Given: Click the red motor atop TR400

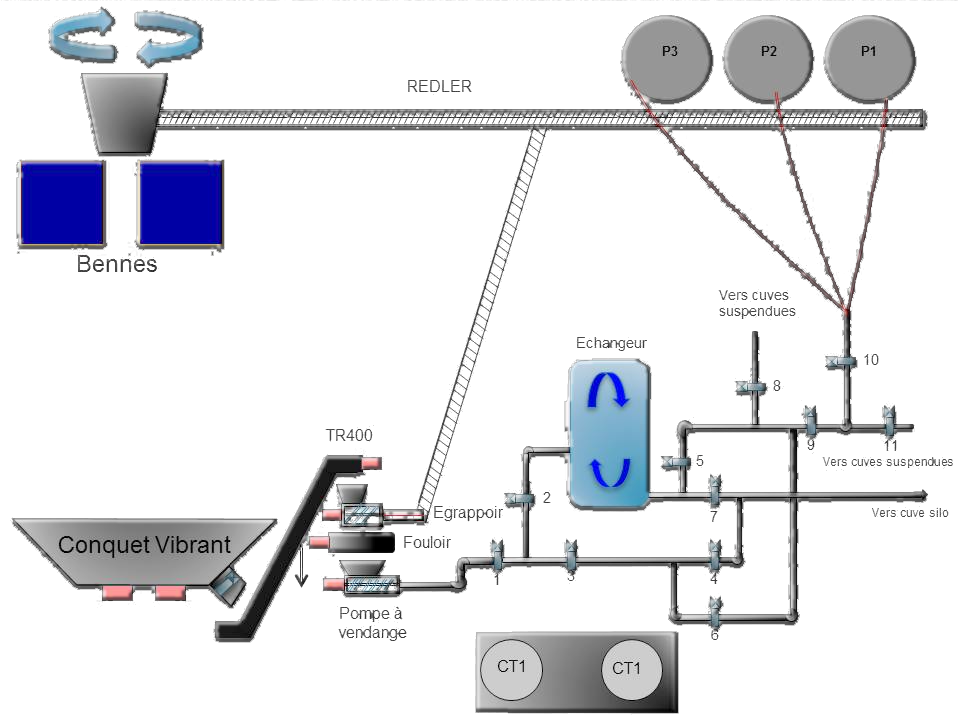Looking at the screenshot, I should 372,463.
